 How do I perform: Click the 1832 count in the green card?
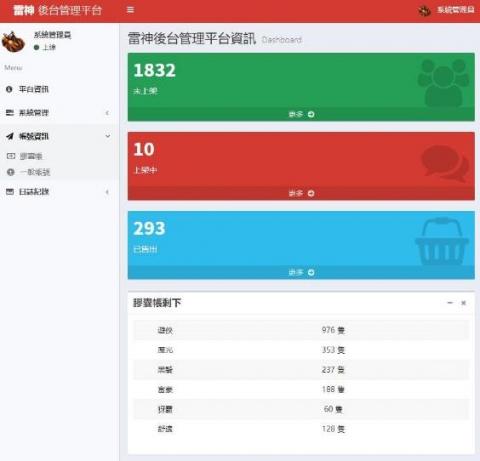[x=154, y=70]
